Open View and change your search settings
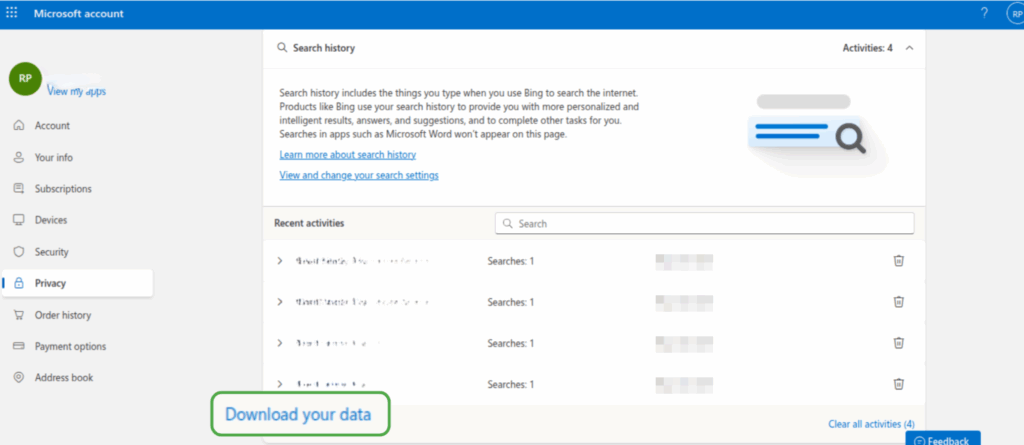The image size is (1024, 445). coord(358,175)
